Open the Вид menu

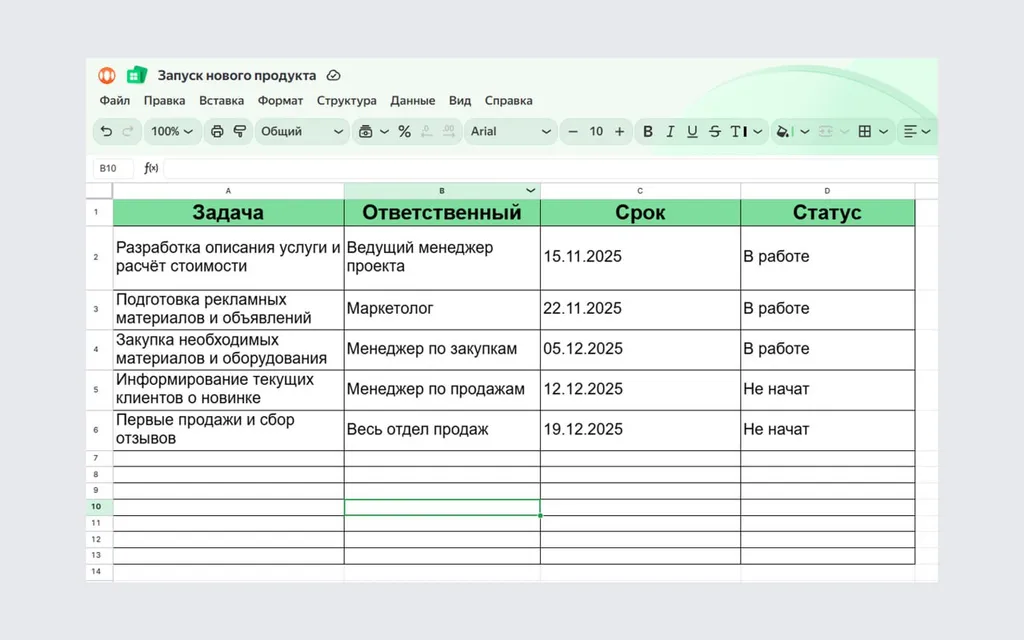click(x=460, y=101)
